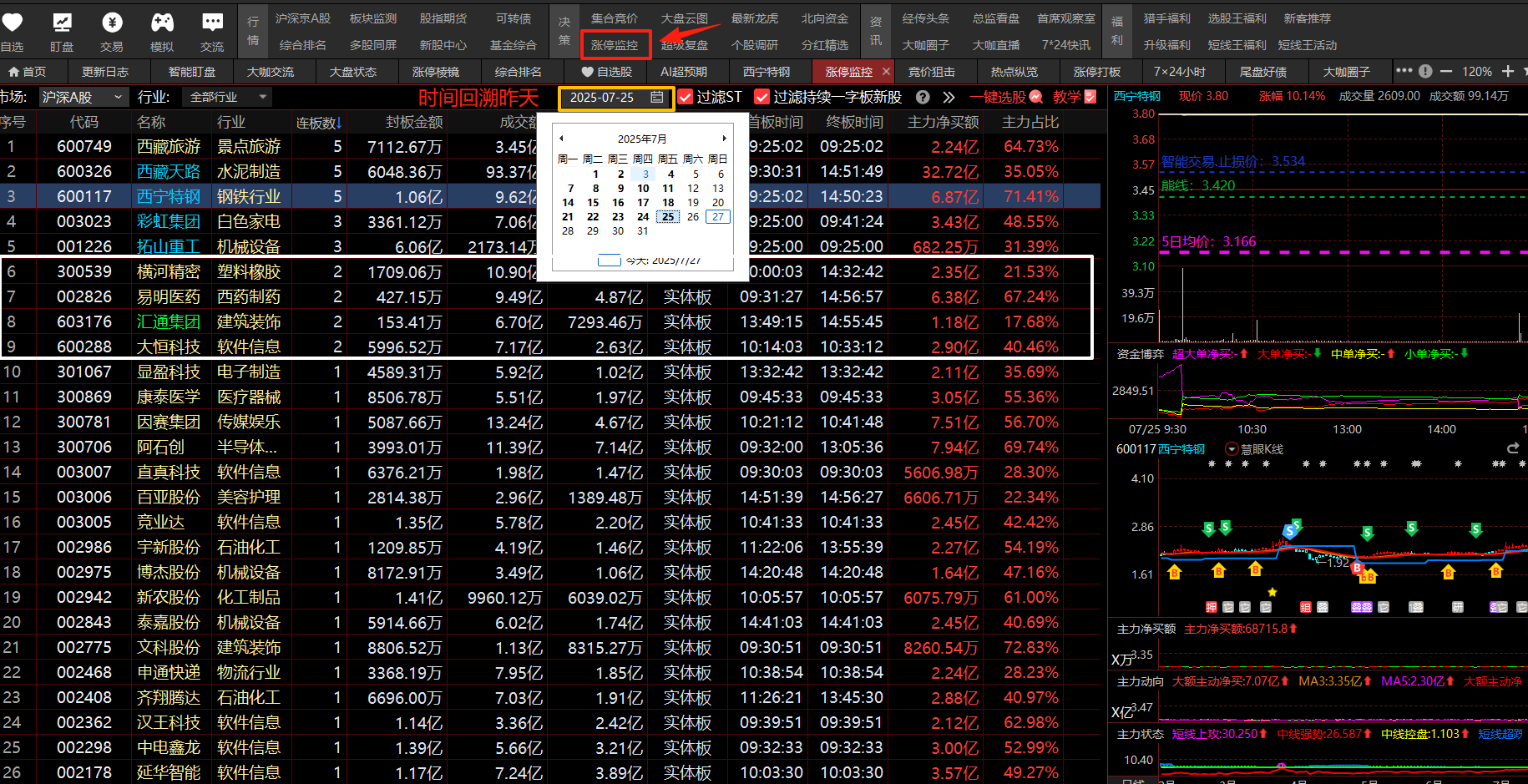Click the 一键选股 link
Image resolution: width=1528 pixels, height=784 pixels.
[x=997, y=98]
